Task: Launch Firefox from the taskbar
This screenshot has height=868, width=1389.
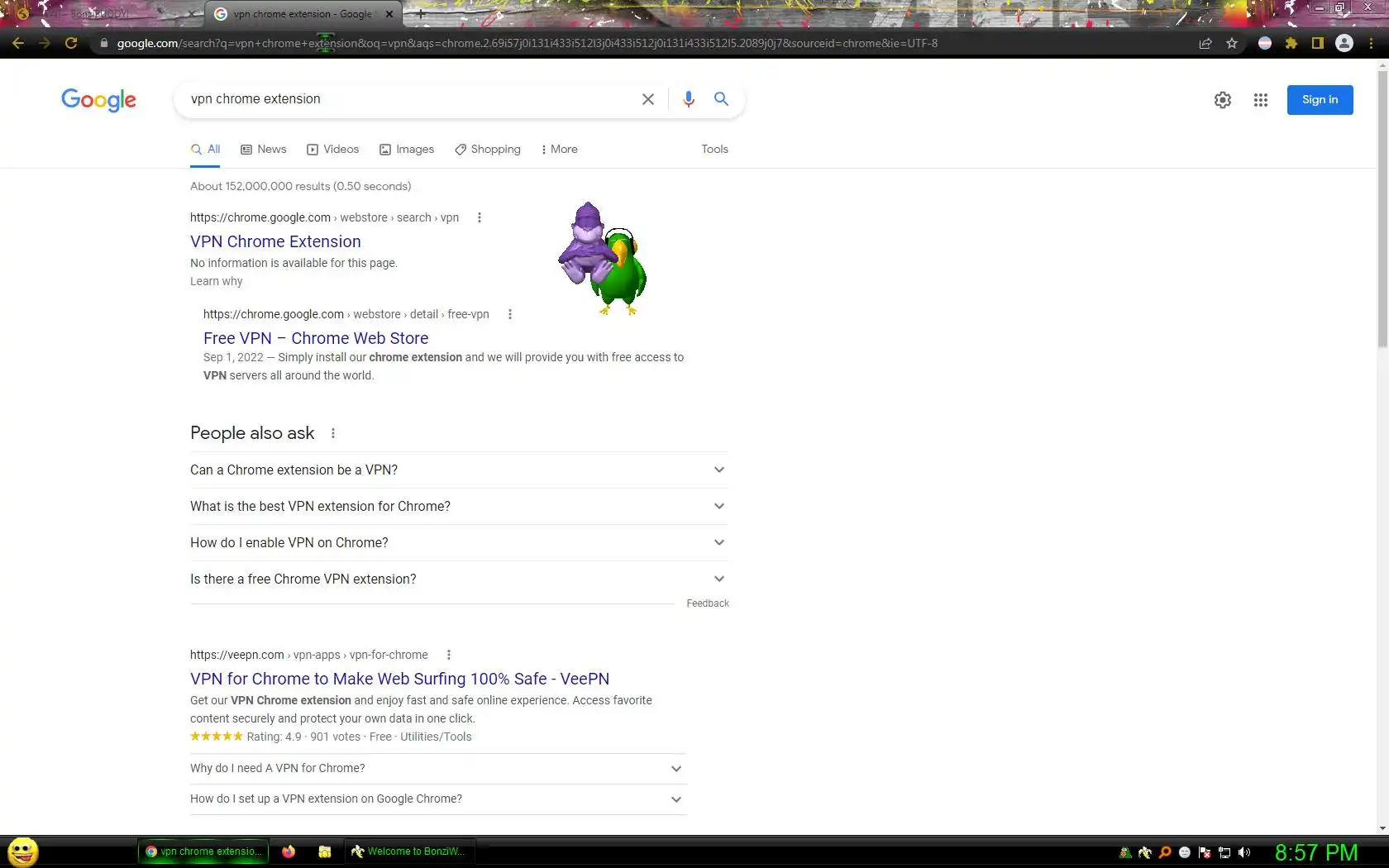Action: (x=289, y=851)
